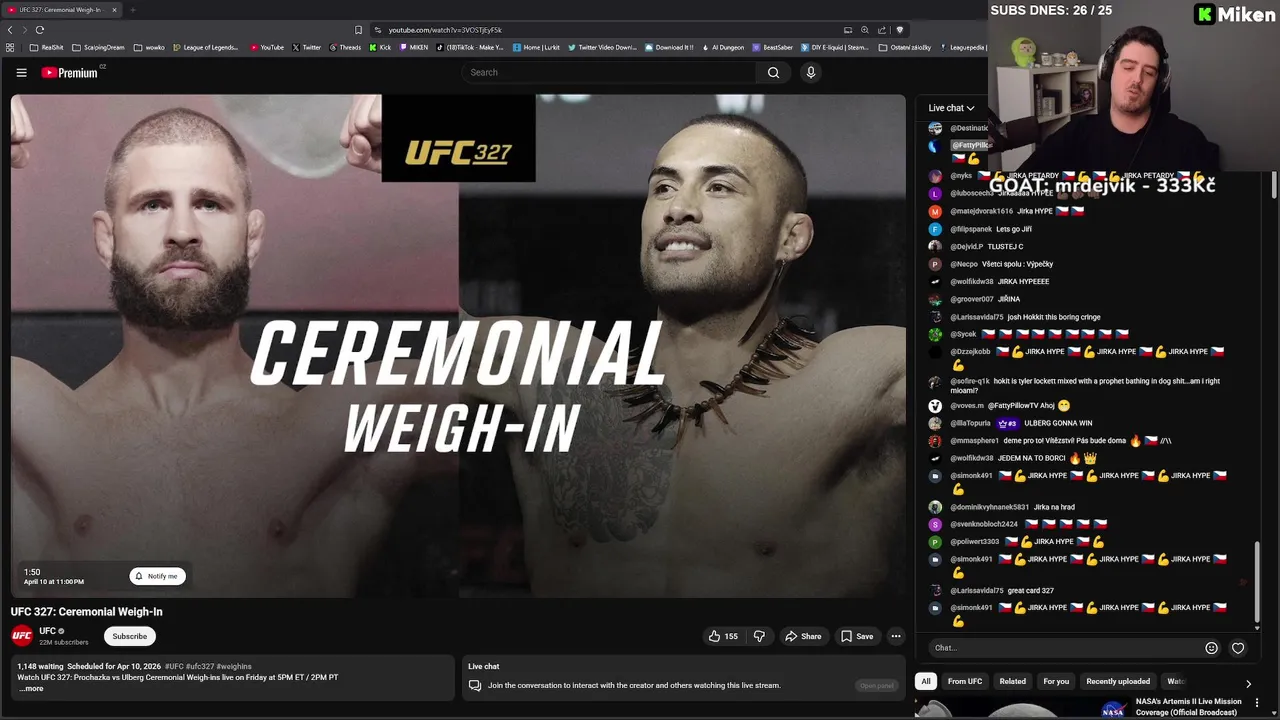Open the Twitter Video Downloader bookmark
The height and width of the screenshot is (720, 1280).
602,47
